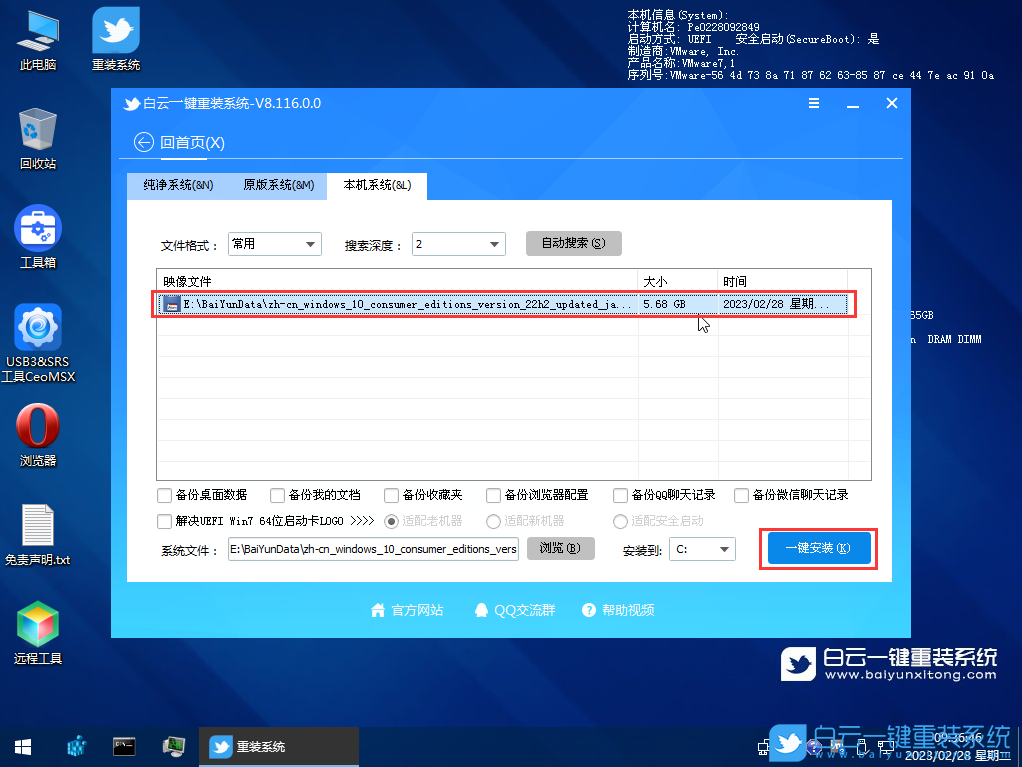This screenshot has height=767, width=1022.
Task: Click the 一键安装 button
Action: click(x=817, y=548)
